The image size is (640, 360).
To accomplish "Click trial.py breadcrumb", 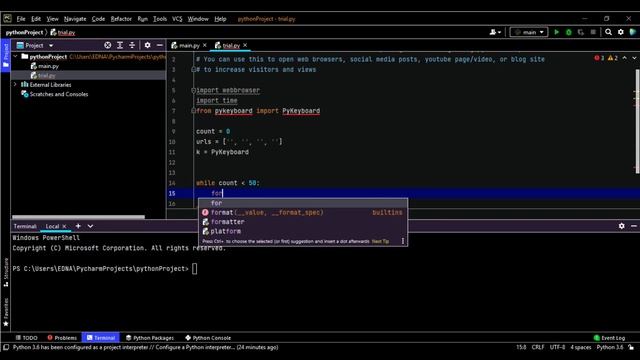I will click(x=63, y=32).
